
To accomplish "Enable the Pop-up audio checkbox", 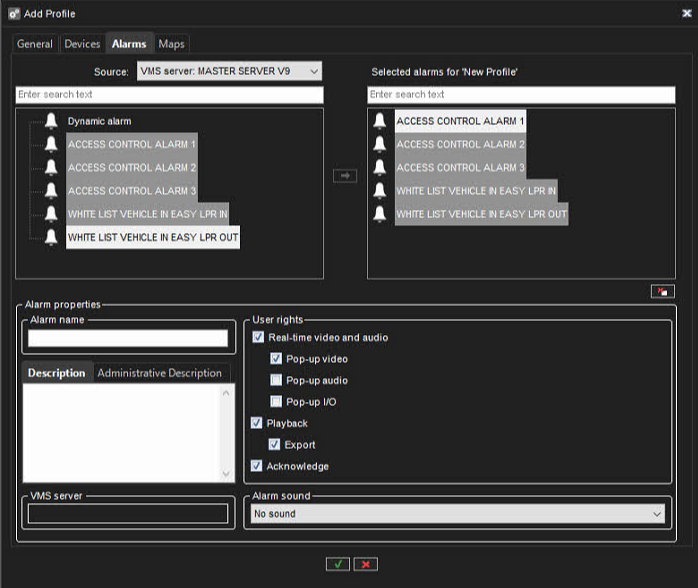I will (276, 381).
